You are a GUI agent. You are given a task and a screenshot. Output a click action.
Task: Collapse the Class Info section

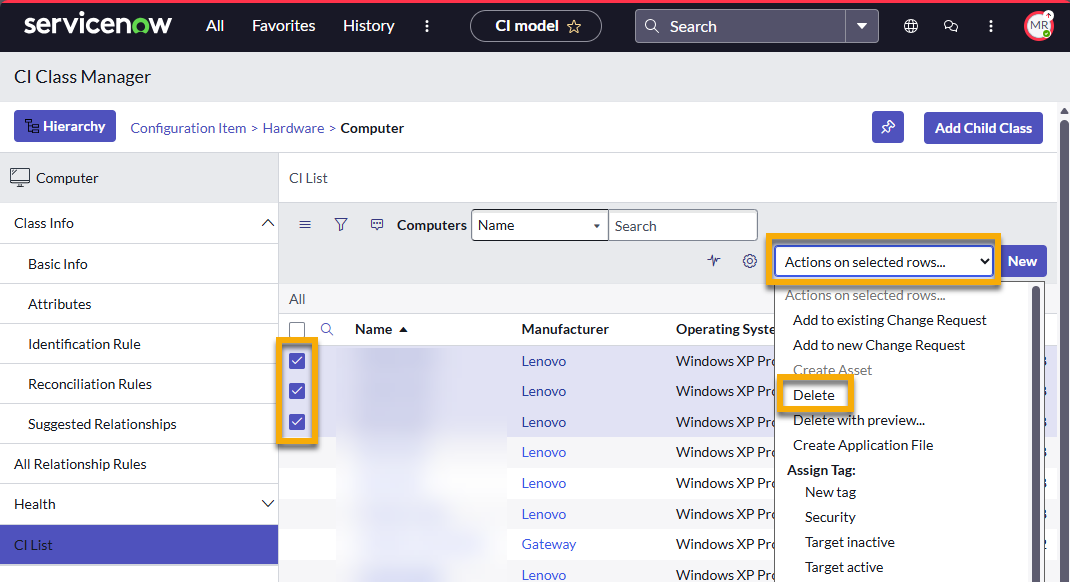pyautogui.click(x=267, y=223)
